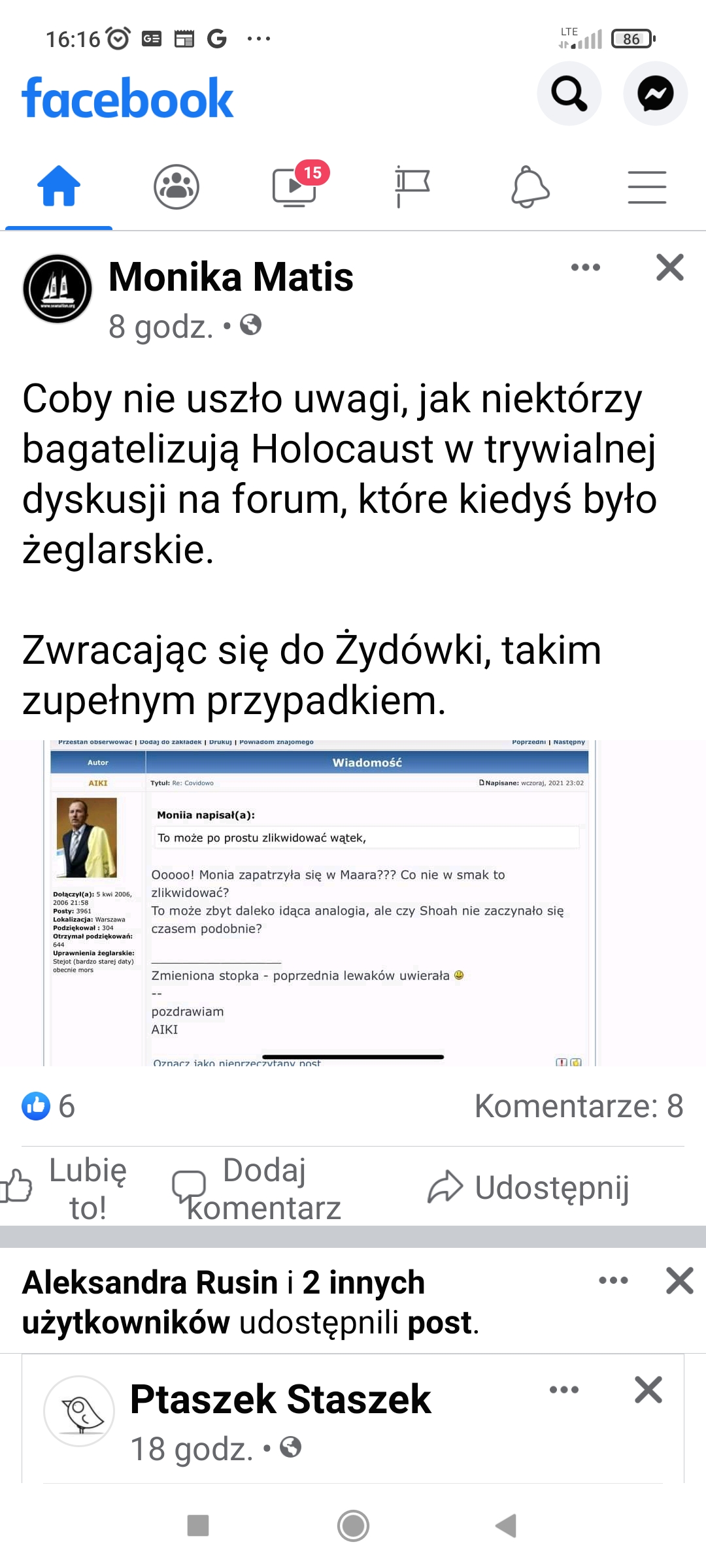This screenshot has width=706, height=1568.
Task: Expand options menu on Ptaszek Staszek post
Action: point(564,1390)
